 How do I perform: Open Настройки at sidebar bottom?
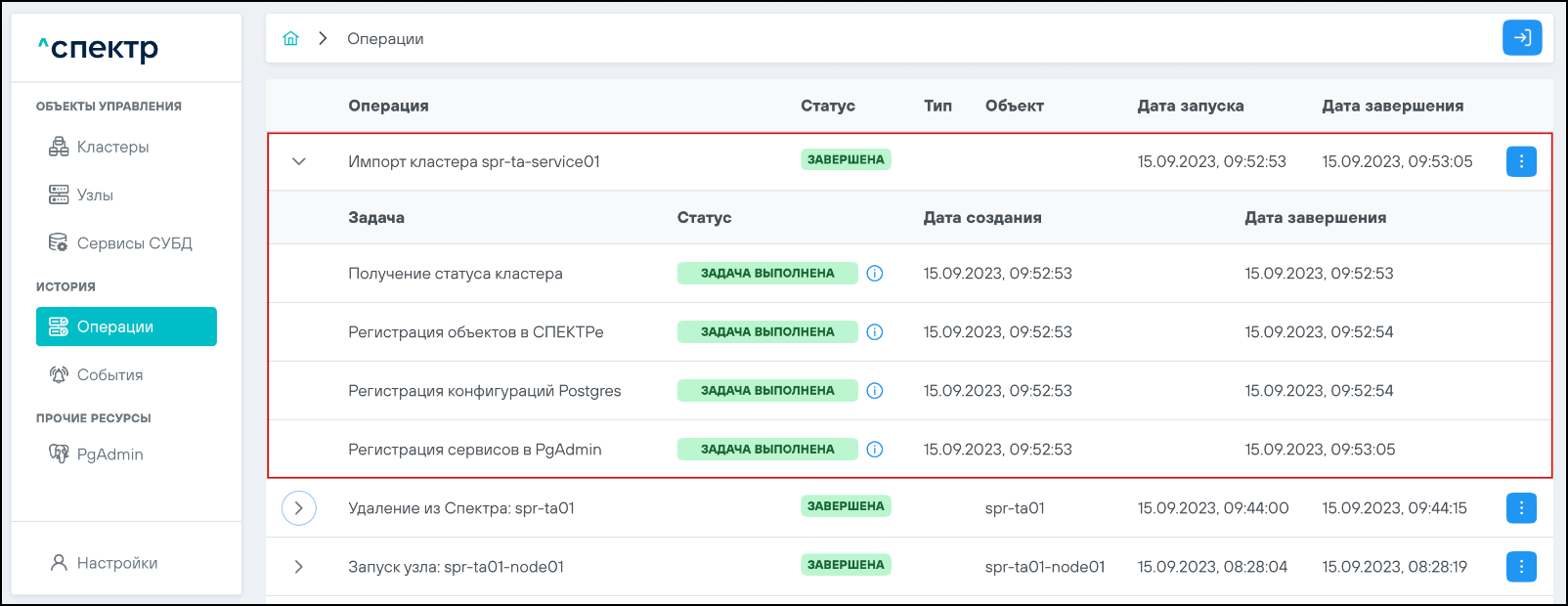click(x=116, y=563)
